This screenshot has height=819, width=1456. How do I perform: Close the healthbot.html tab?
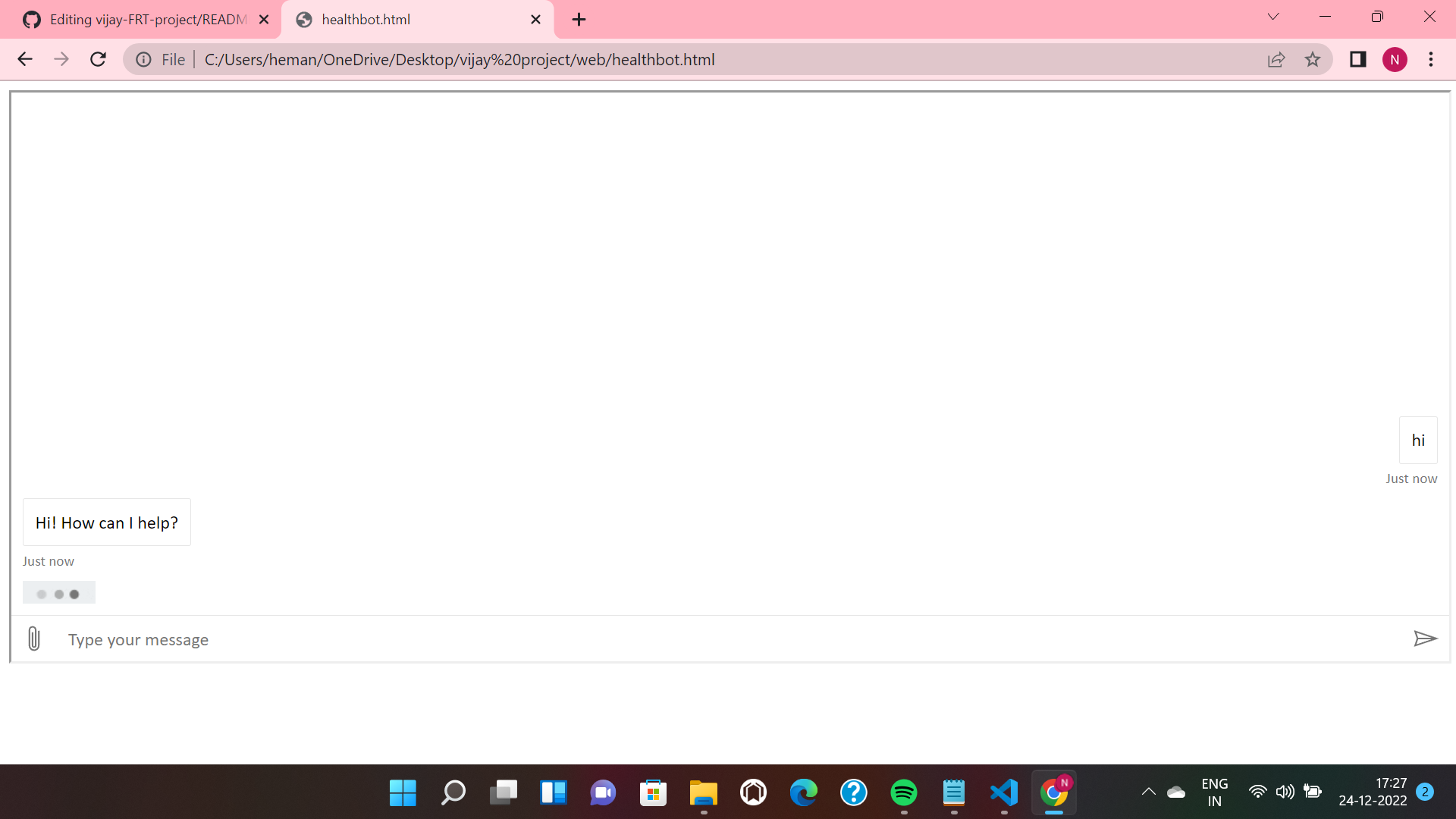[535, 20]
